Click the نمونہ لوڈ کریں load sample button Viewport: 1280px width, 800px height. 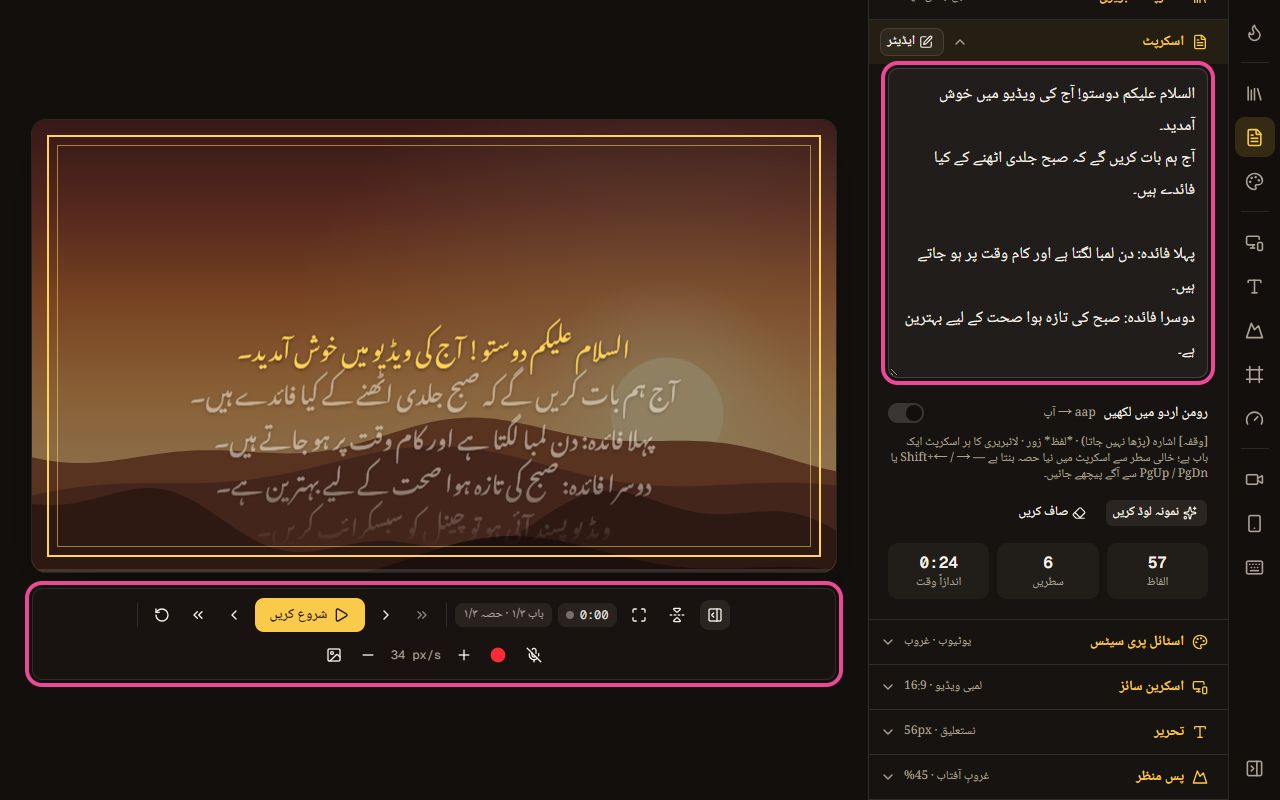tap(1156, 512)
